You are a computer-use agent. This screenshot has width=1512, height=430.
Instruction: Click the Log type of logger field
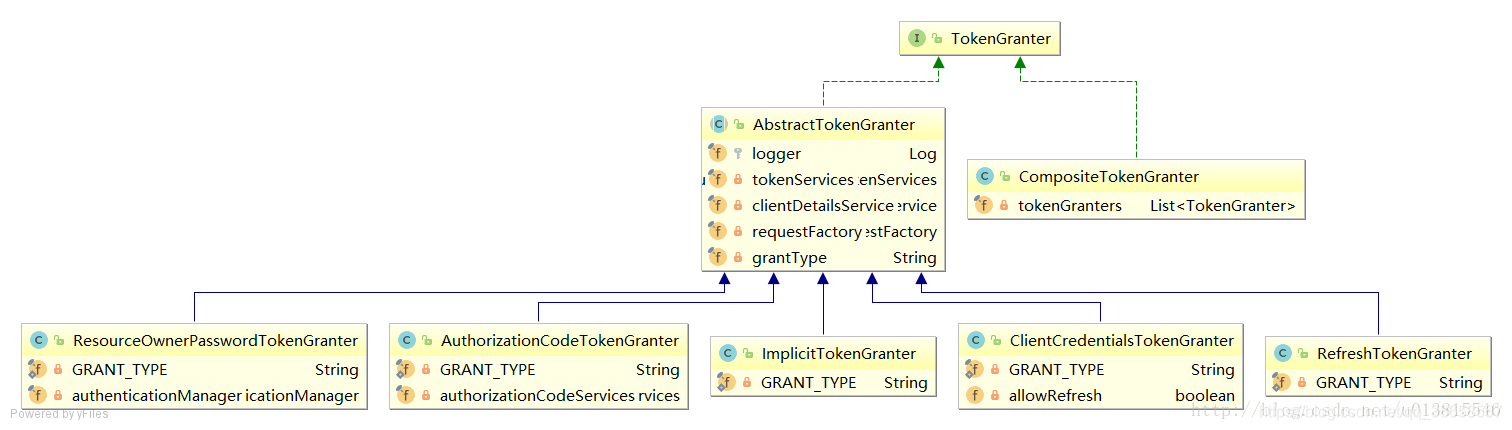(x=922, y=153)
